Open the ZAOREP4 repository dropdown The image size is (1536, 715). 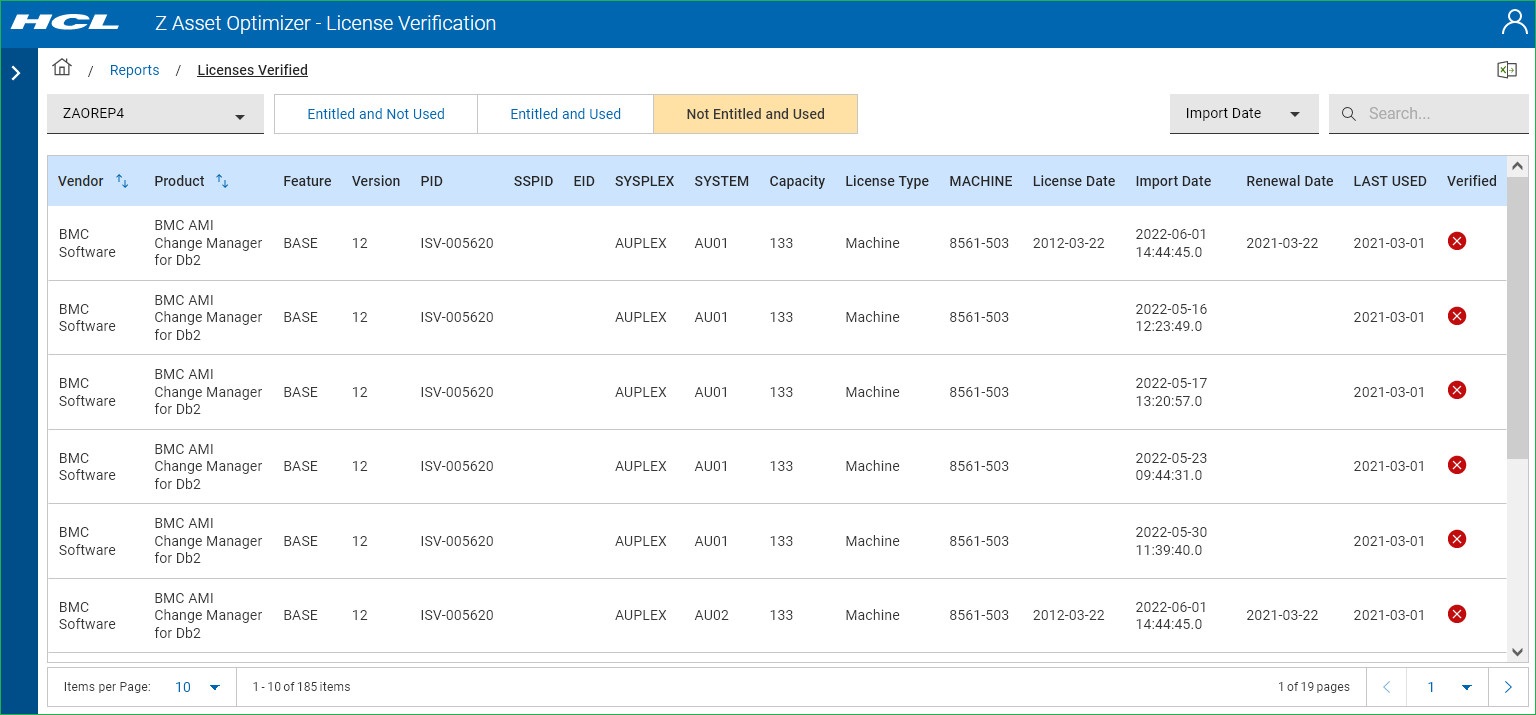[155, 114]
